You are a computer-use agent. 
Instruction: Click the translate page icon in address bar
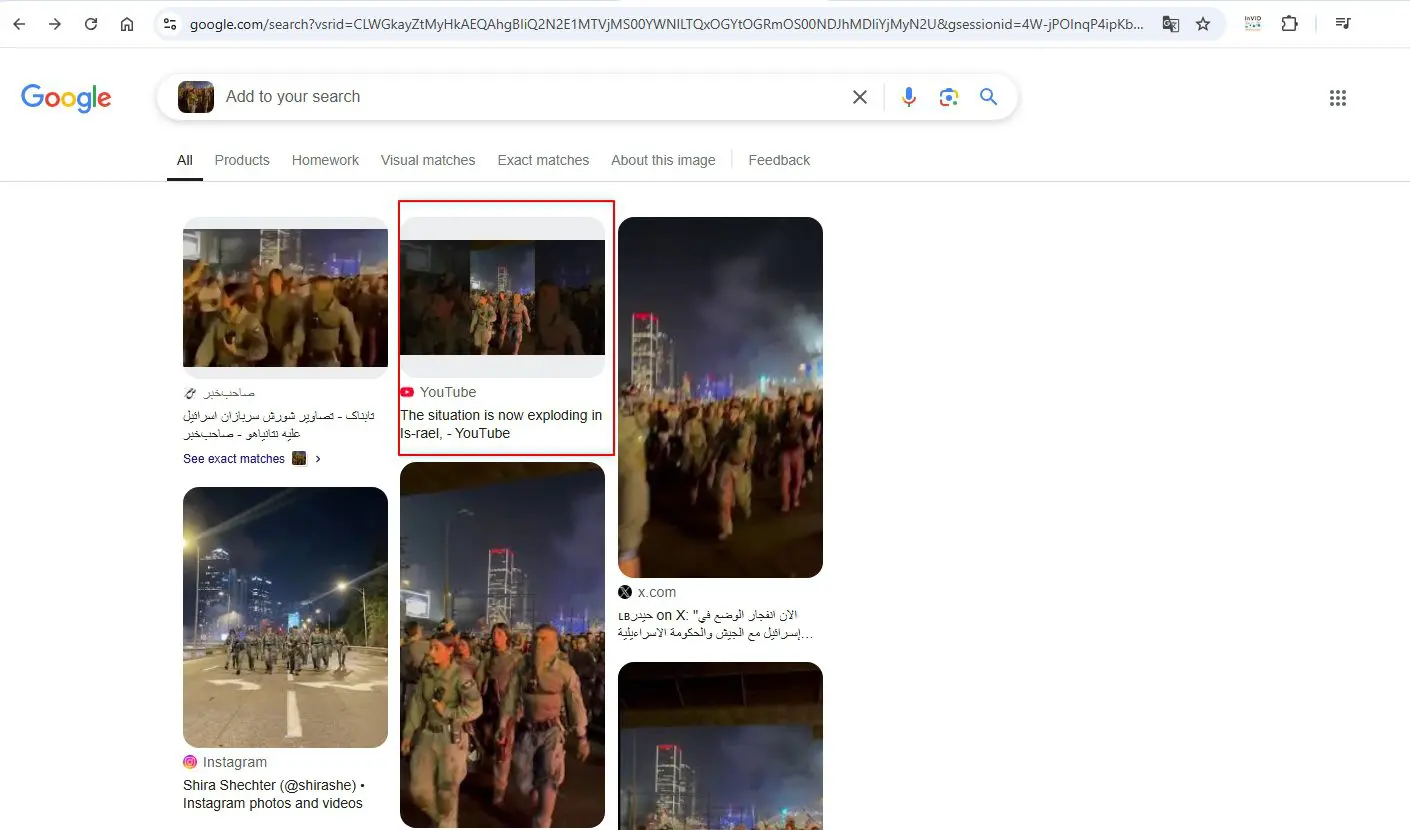click(1170, 24)
